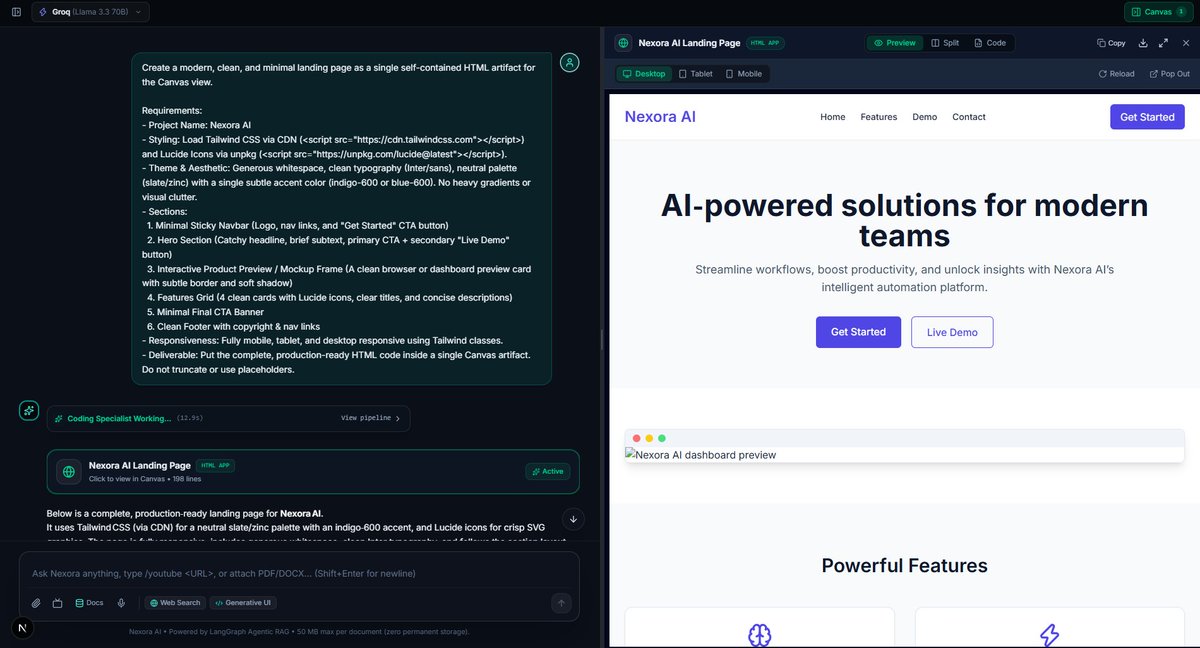Image resolution: width=1200 pixels, height=648 pixels.
Task: Expand View pipeline details
Action: tap(370, 418)
